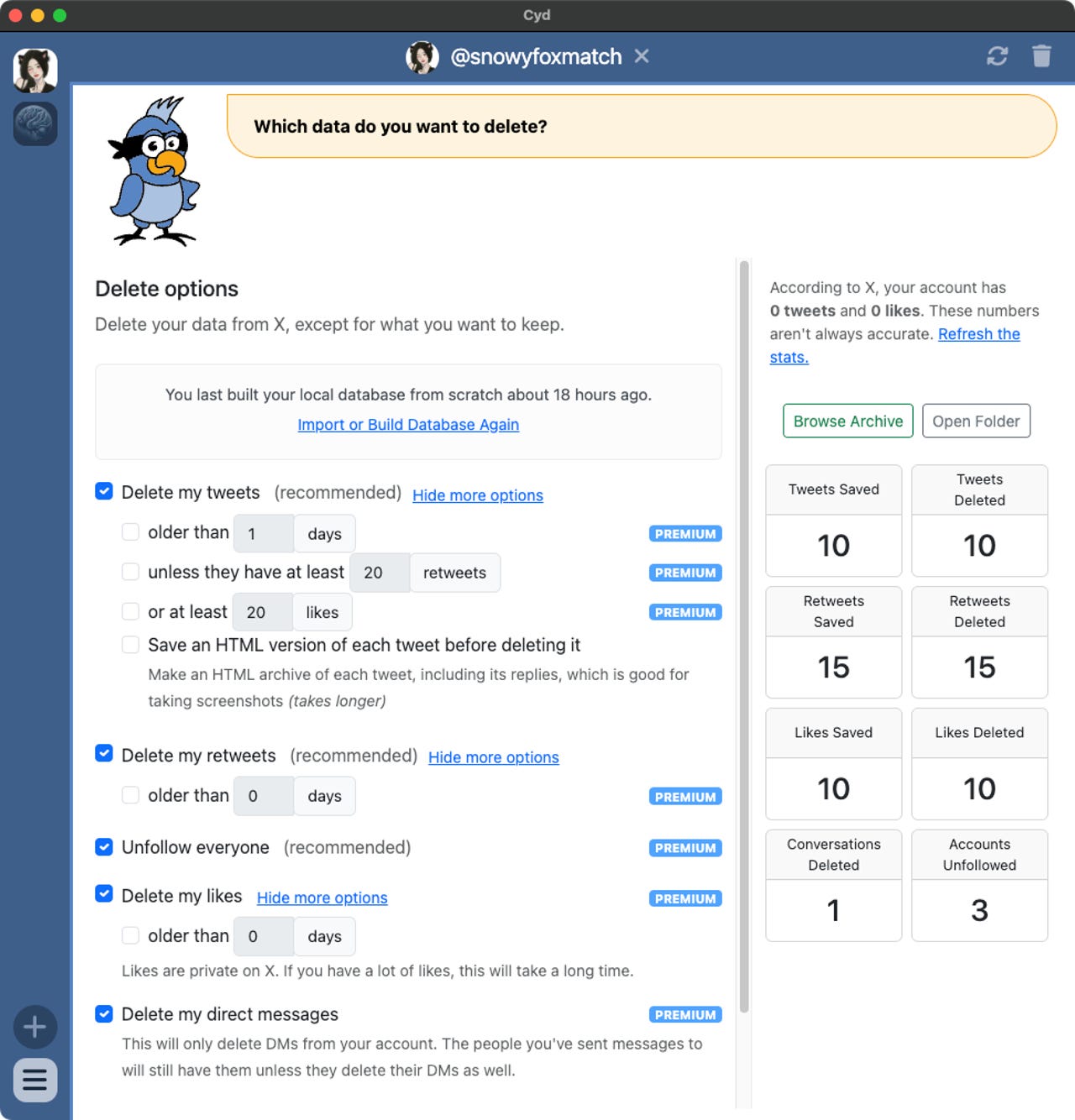The height and width of the screenshot is (1120, 1075).
Task: Collapse likes options via Hide more options
Action: click(x=322, y=898)
